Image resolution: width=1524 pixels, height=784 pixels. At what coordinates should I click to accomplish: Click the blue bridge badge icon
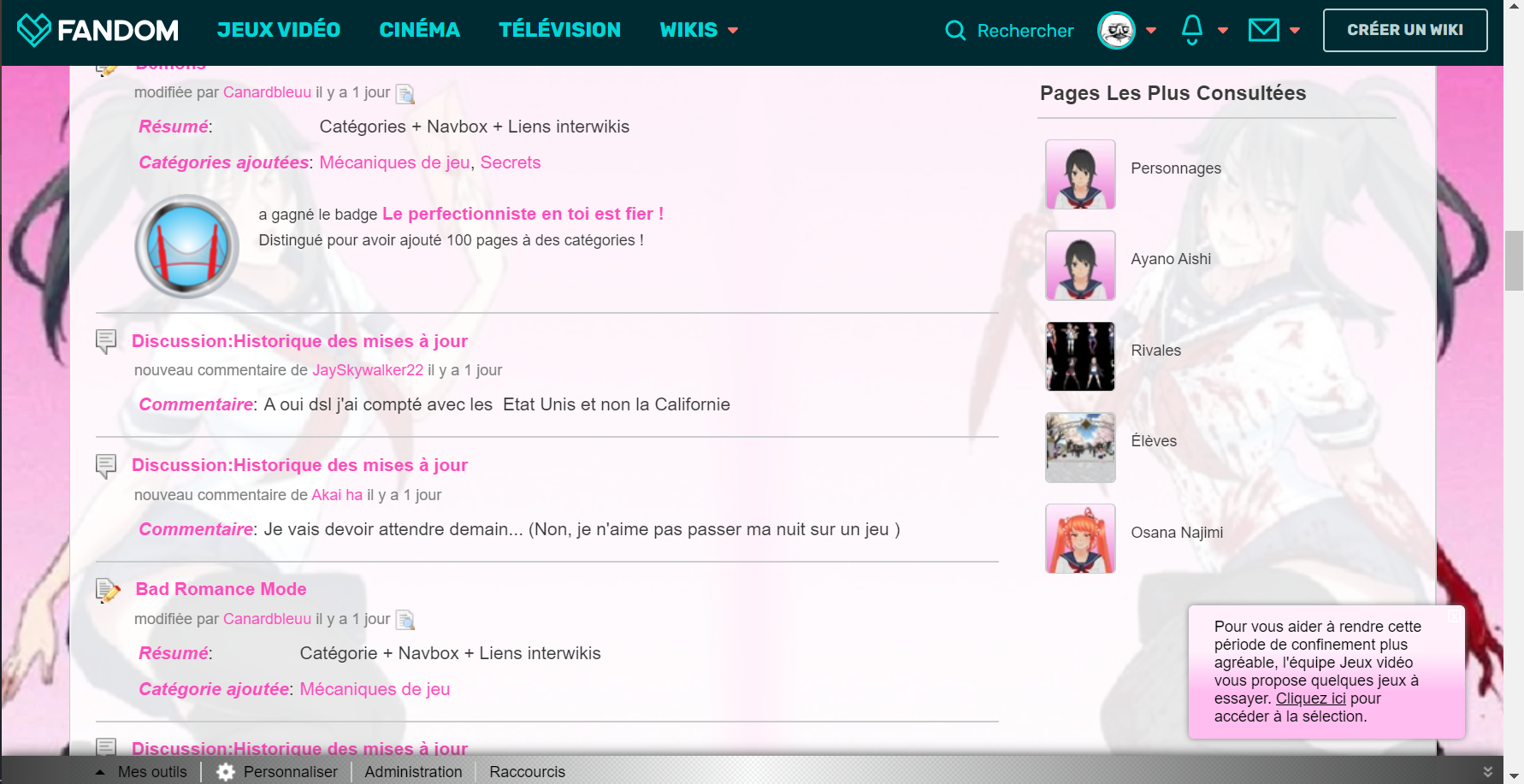click(187, 246)
